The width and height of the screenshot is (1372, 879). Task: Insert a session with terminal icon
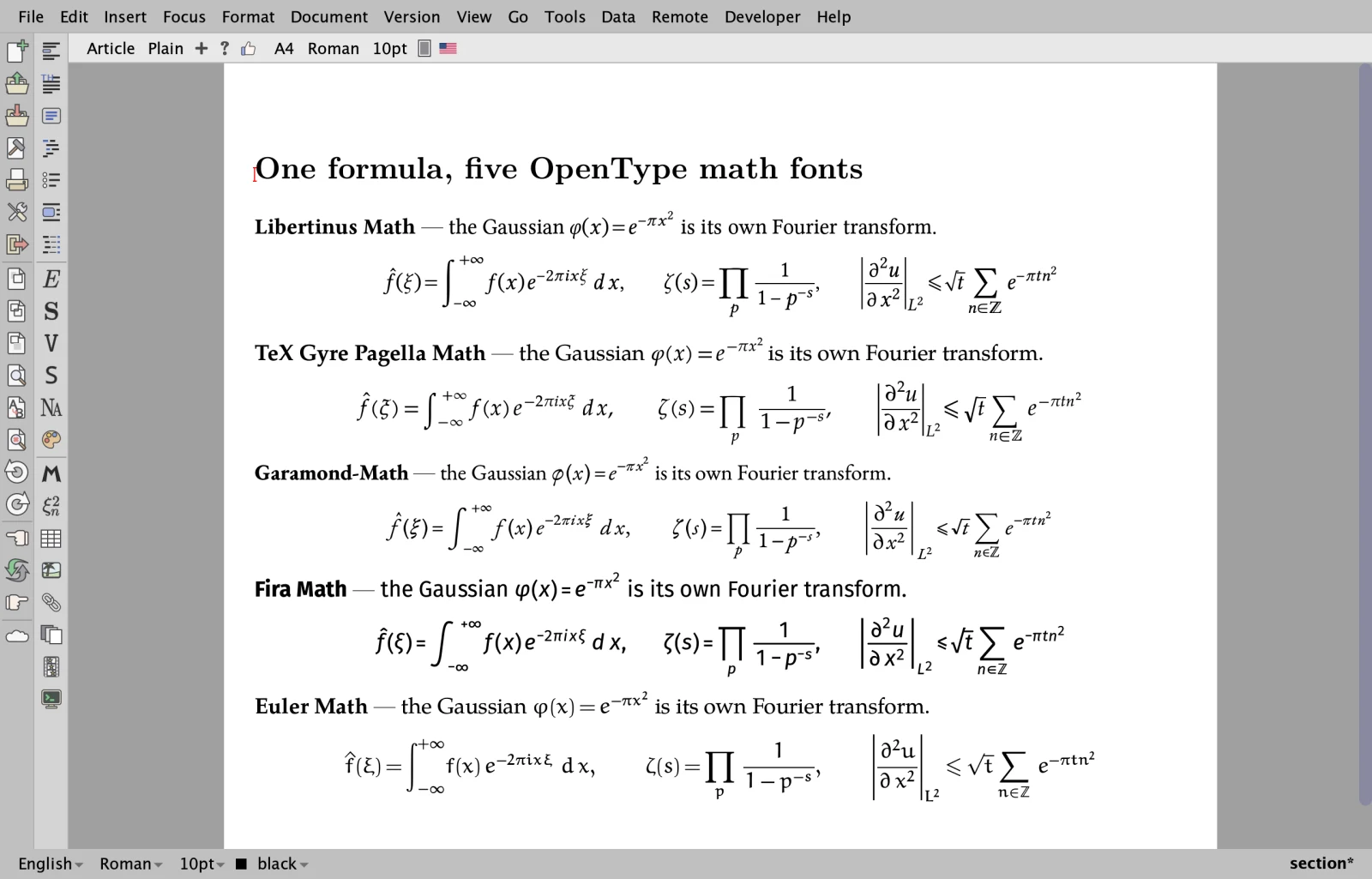[51, 699]
